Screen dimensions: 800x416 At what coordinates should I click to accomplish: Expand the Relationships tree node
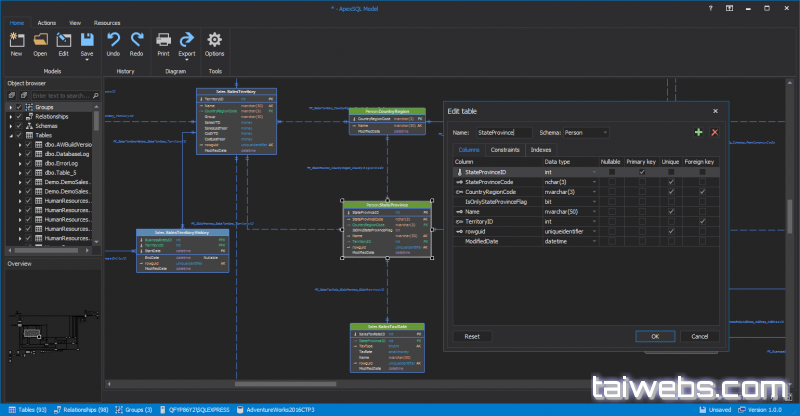coord(11,116)
